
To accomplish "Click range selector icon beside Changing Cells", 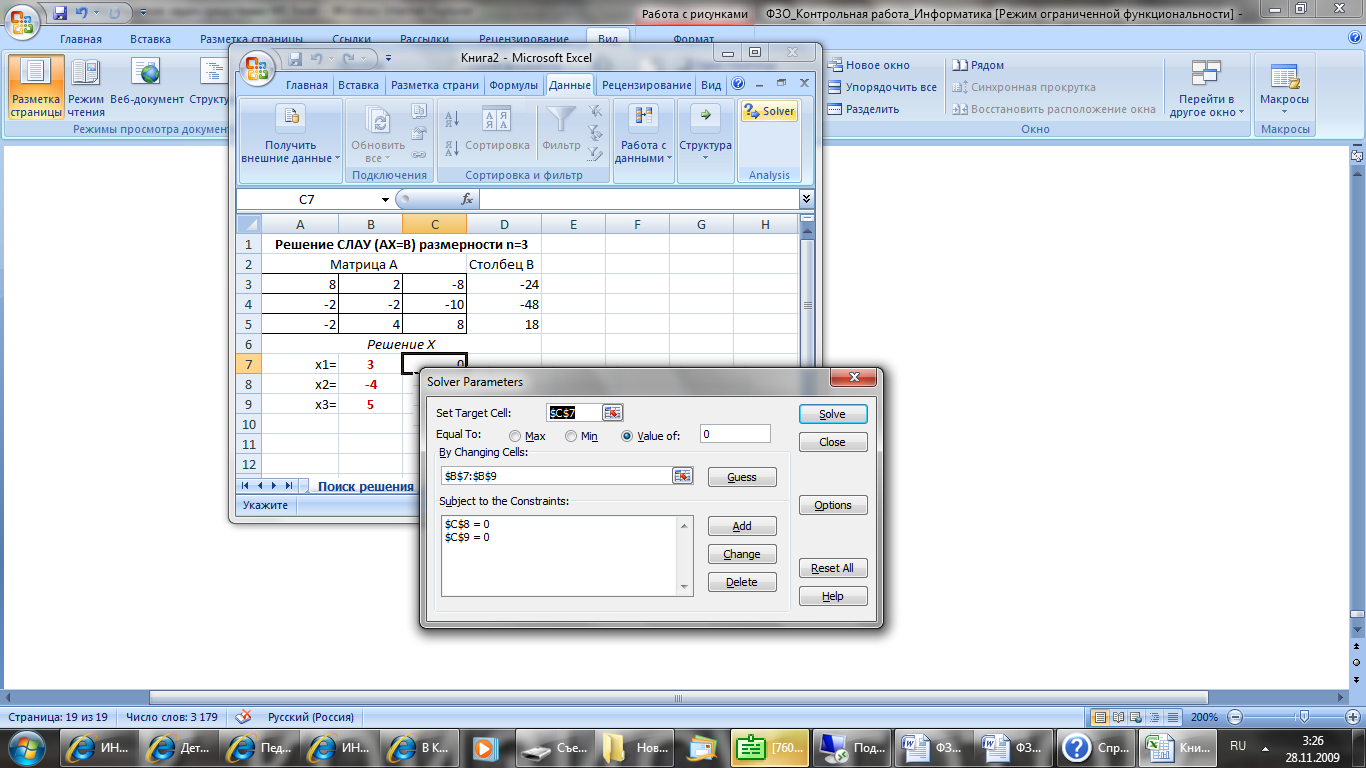I will pyautogui.click(x=682, y=476).
